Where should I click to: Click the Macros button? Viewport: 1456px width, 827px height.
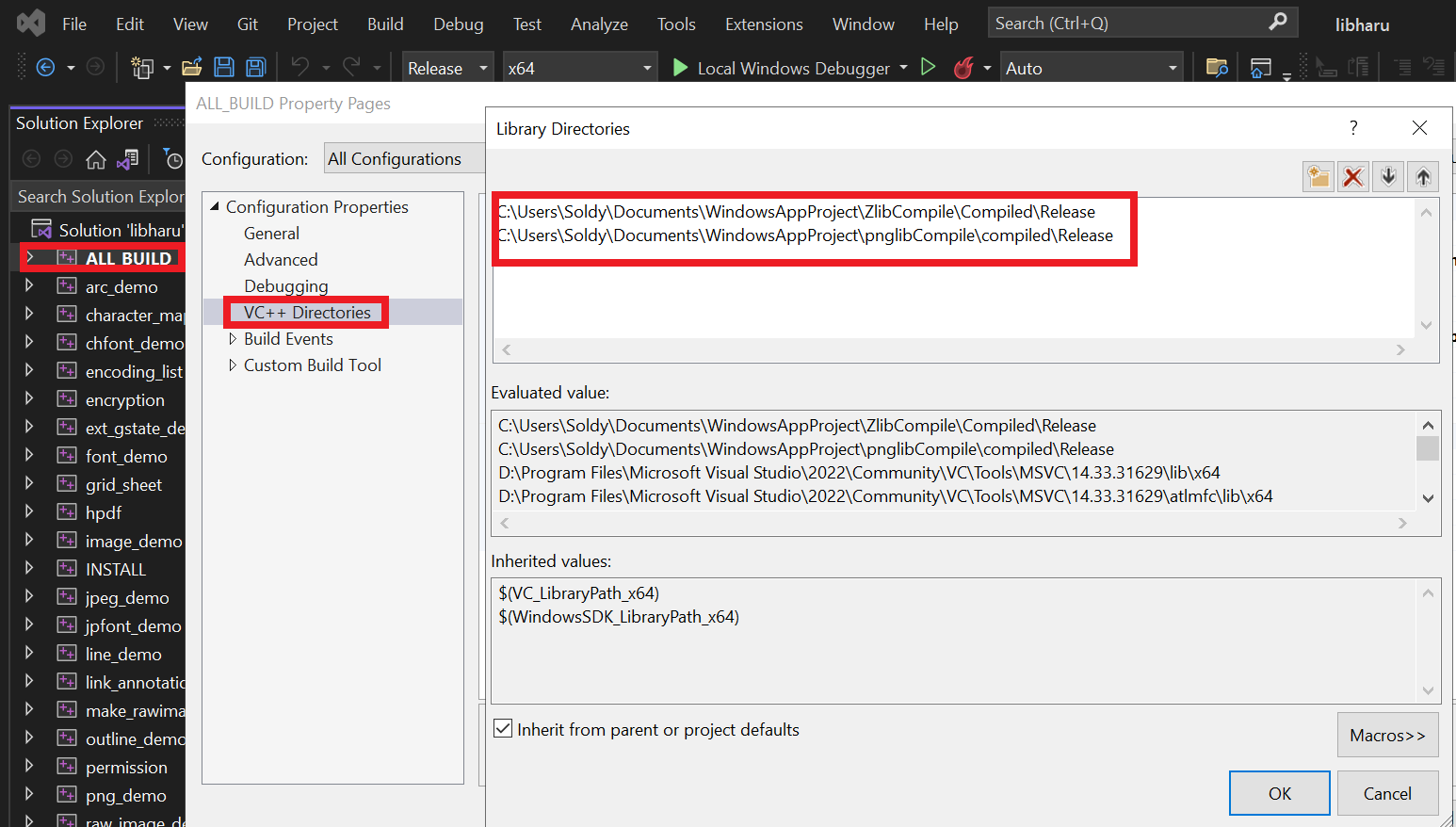(x=1387, y=735)
